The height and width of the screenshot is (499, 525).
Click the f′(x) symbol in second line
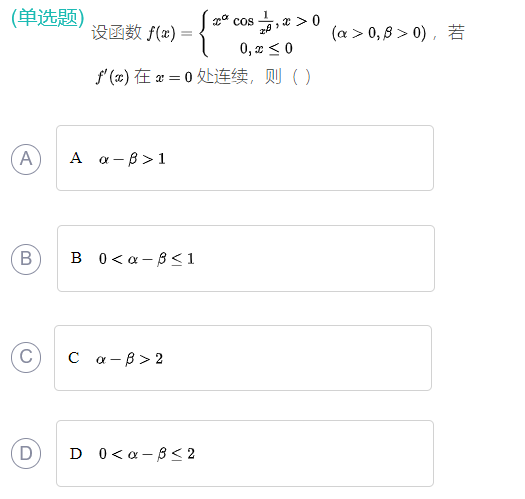pyautogui.click(x=112, y=77)
